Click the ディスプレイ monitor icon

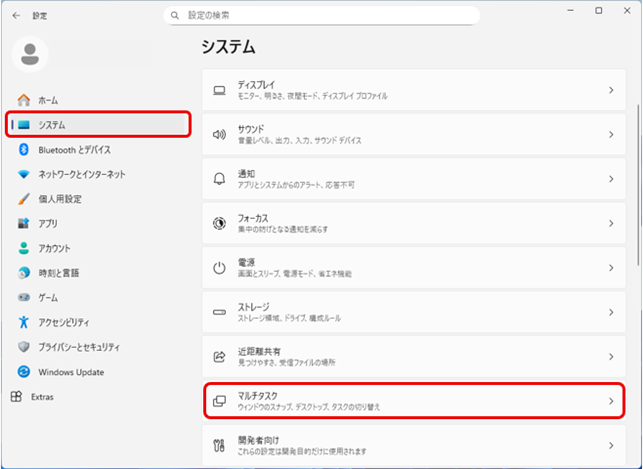[x=219, y=90]
